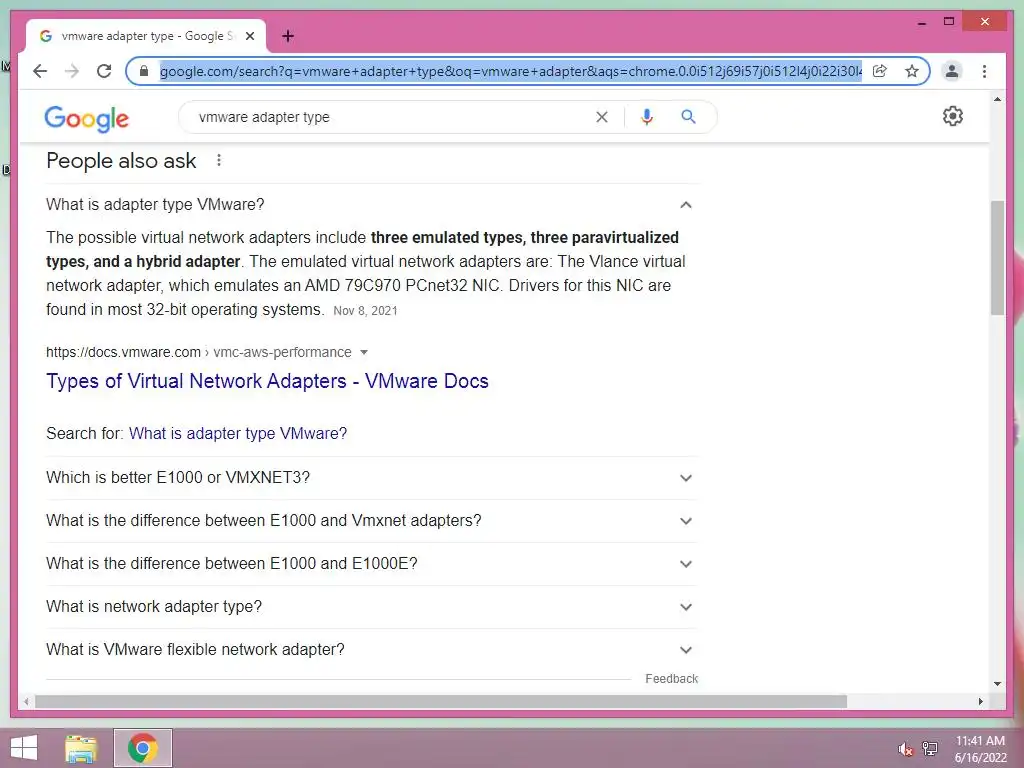Expand What is network adapter type
Viewport: 1024px width, 768px height.
coord(372,607)
